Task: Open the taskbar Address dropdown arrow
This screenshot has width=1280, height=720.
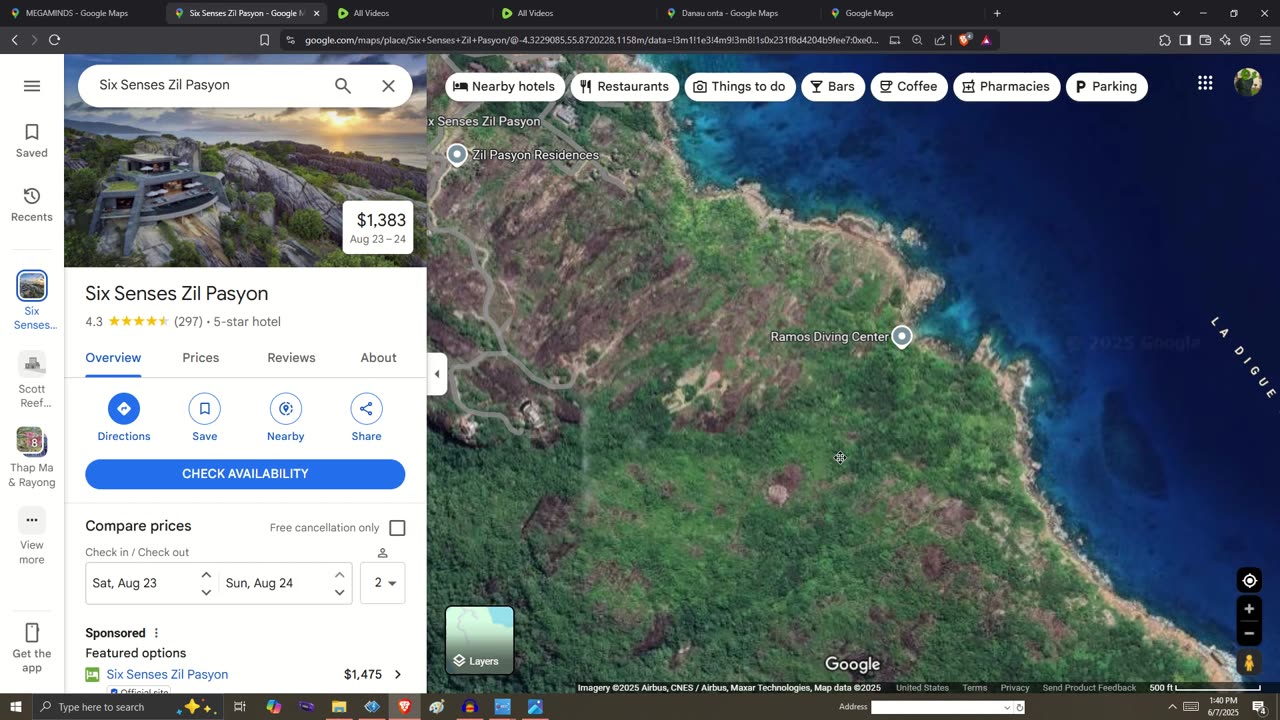Action: 1007,707
